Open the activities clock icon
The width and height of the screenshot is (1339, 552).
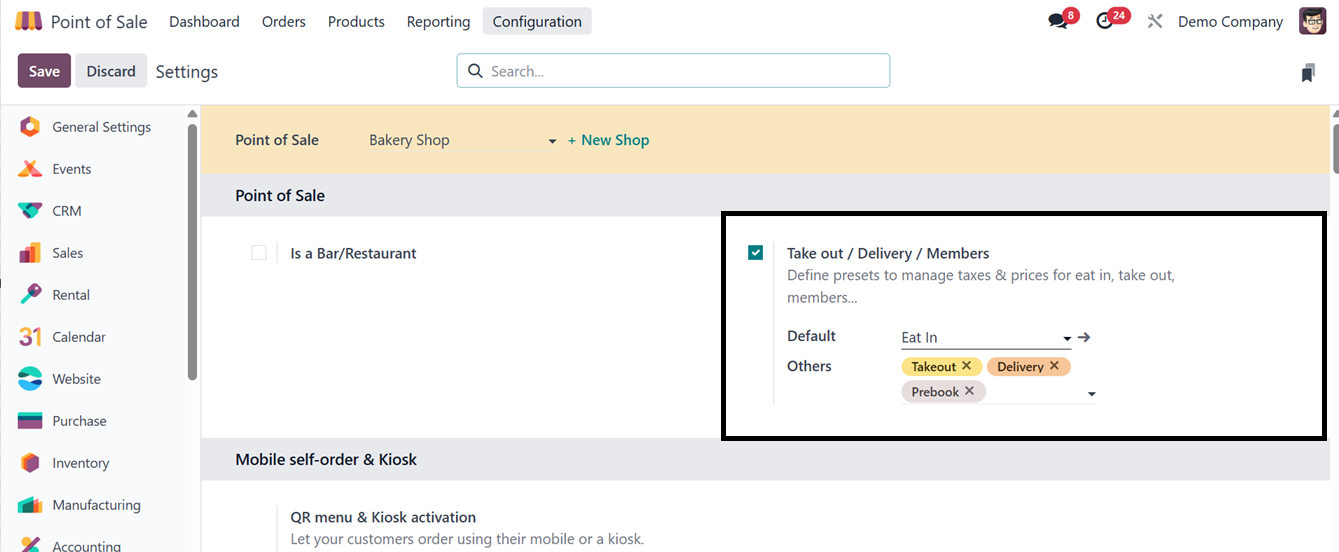(1105, 21)
